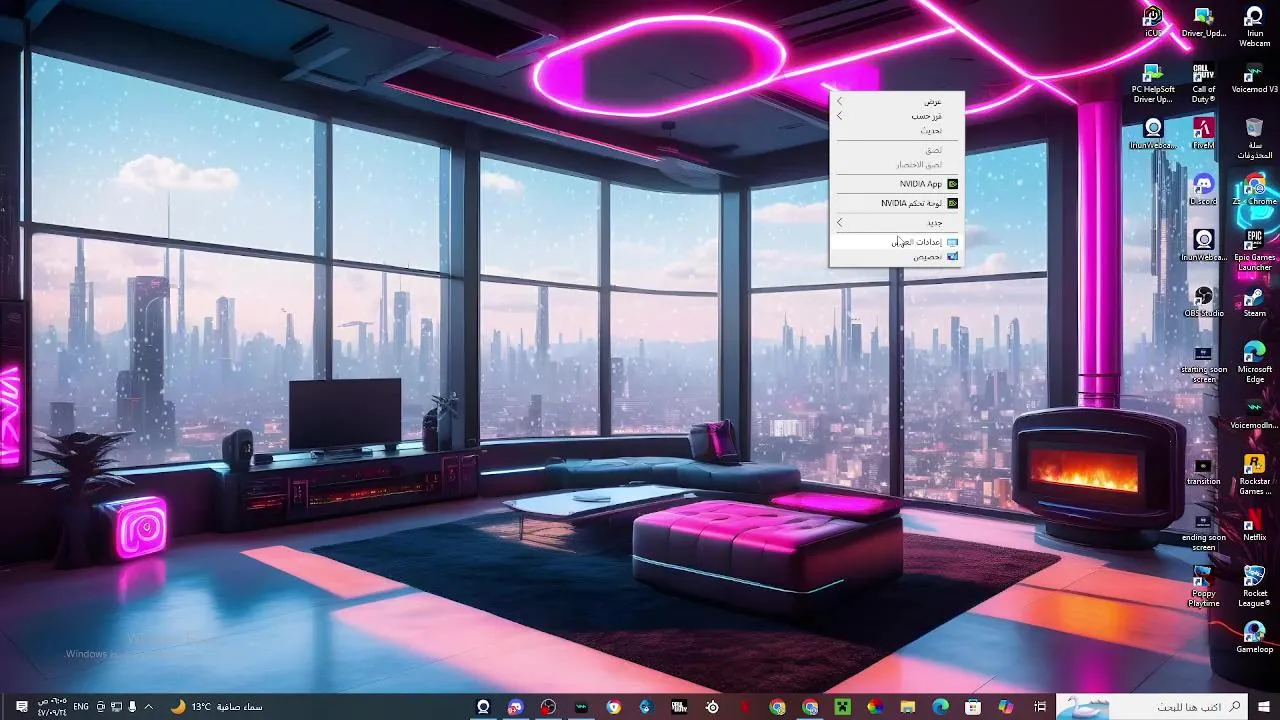Image resolution: width=1280 pixels, height=720 pixels.
Task: Open Microsoft Edge from the taskbar
Action: (940, 707)
